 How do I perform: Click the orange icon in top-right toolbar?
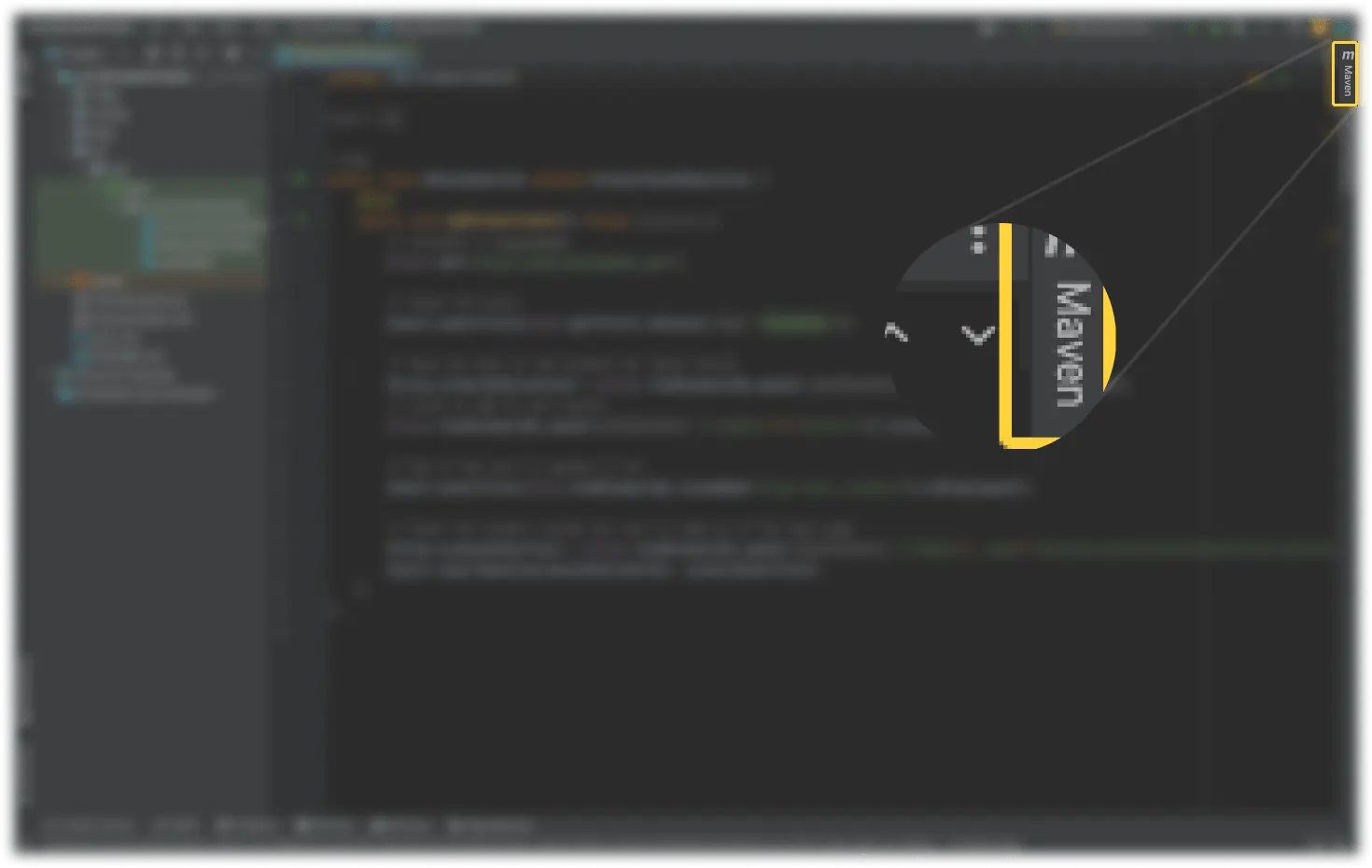[x=1319, y=27]
